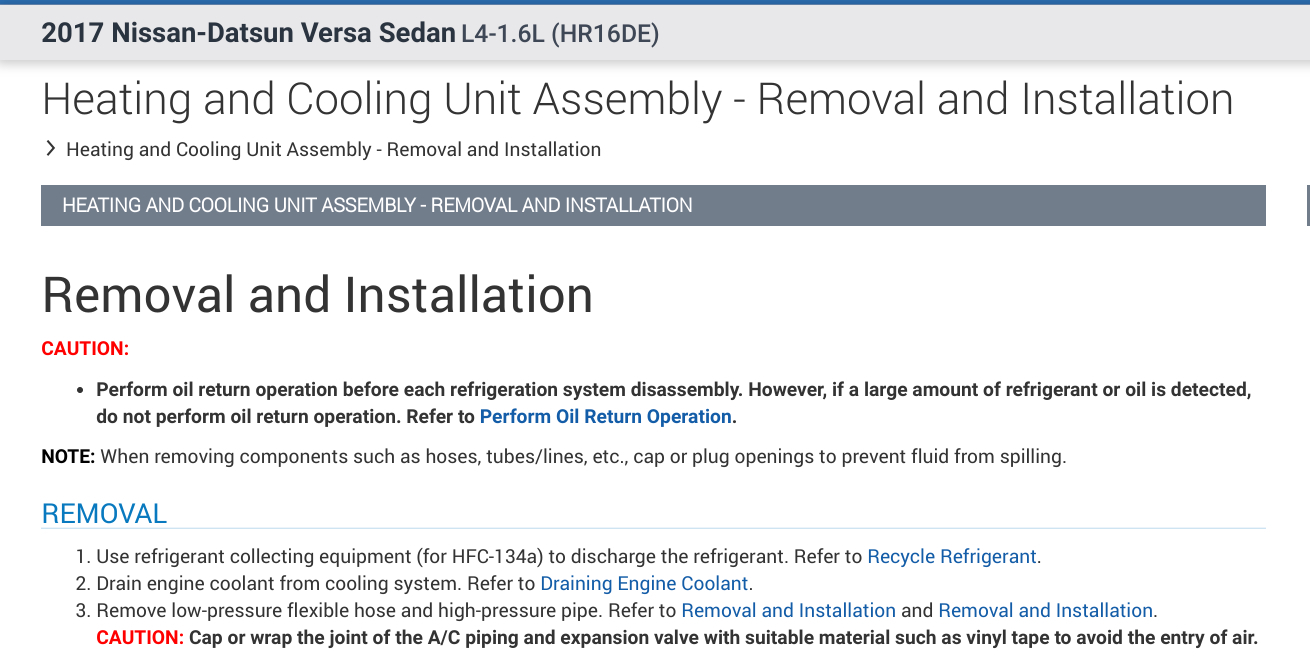Click the vehicle title 2017 Nissan-Datsun Versa Sedan
Screen dimensions: 1310x666
(x=248, y=33)
